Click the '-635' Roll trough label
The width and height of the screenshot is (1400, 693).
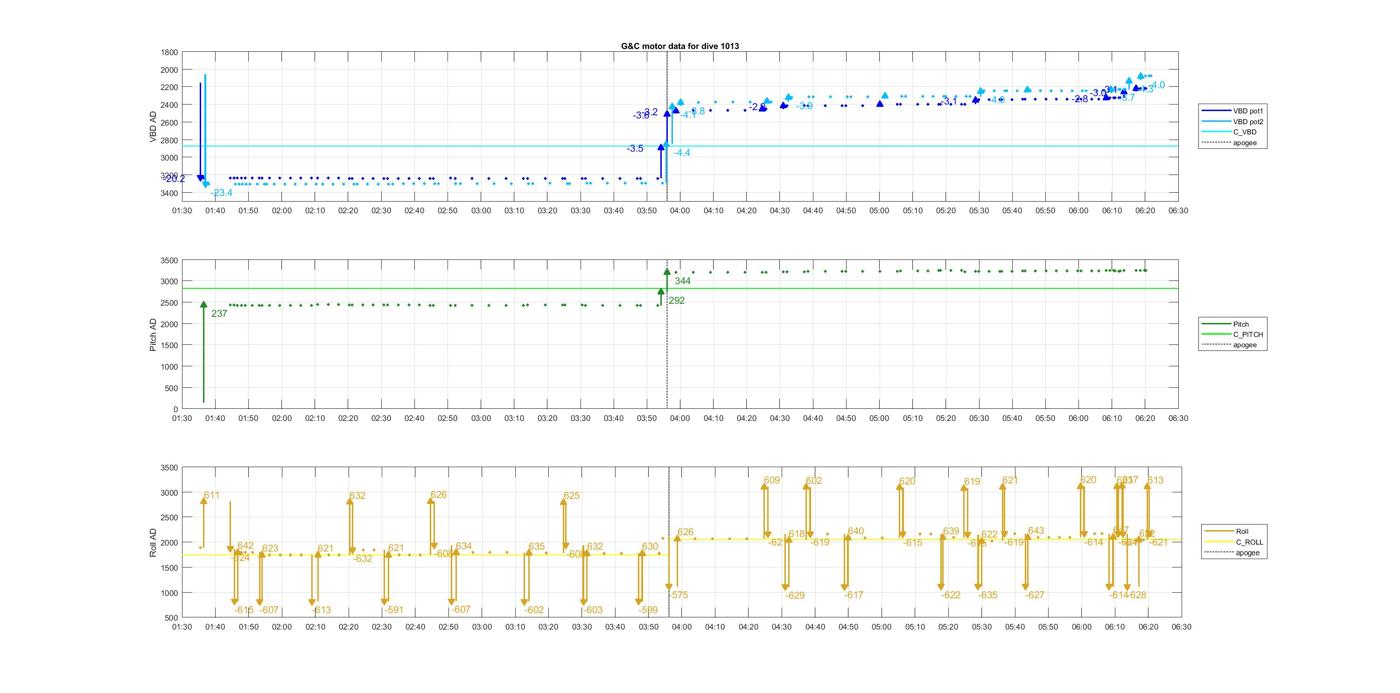[987, 595]
